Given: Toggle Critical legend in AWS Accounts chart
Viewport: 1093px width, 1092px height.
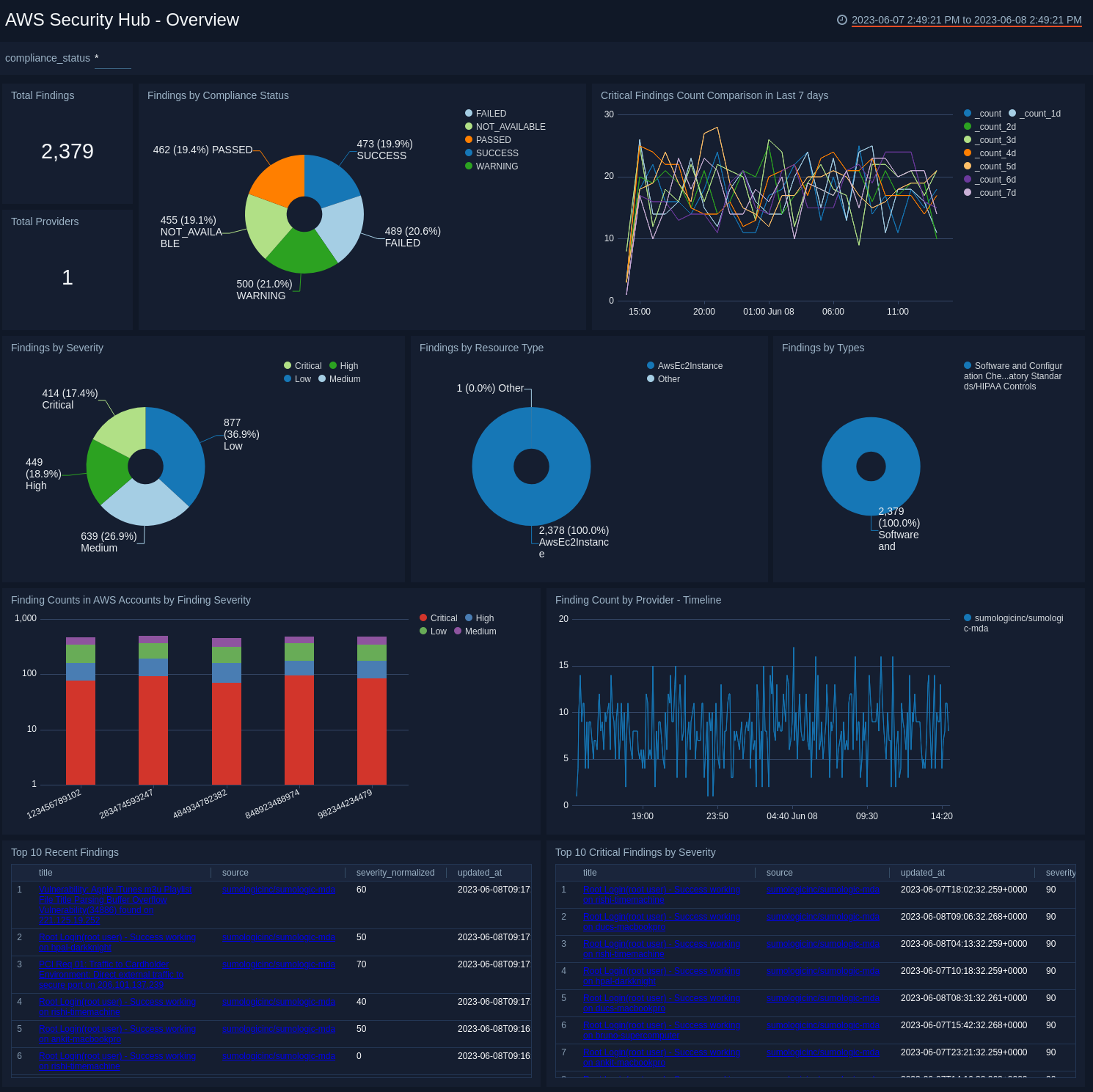Looking at the screenshot, I should 438,618.
